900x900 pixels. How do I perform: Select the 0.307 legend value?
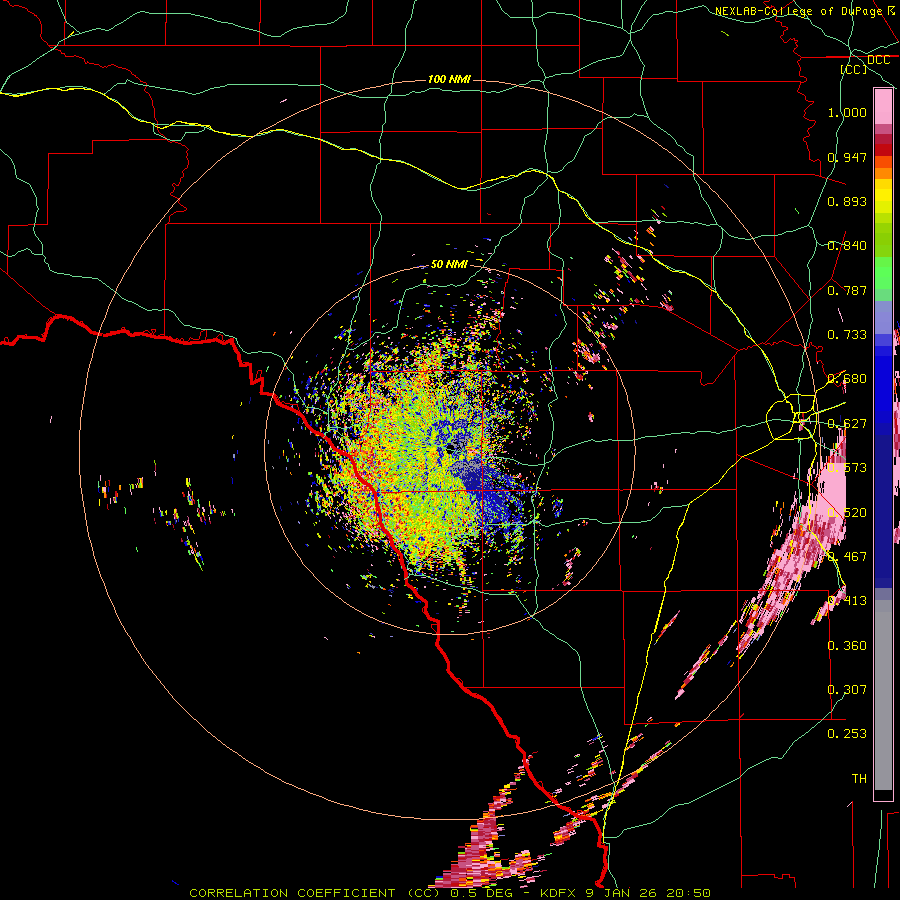(847, 690)
